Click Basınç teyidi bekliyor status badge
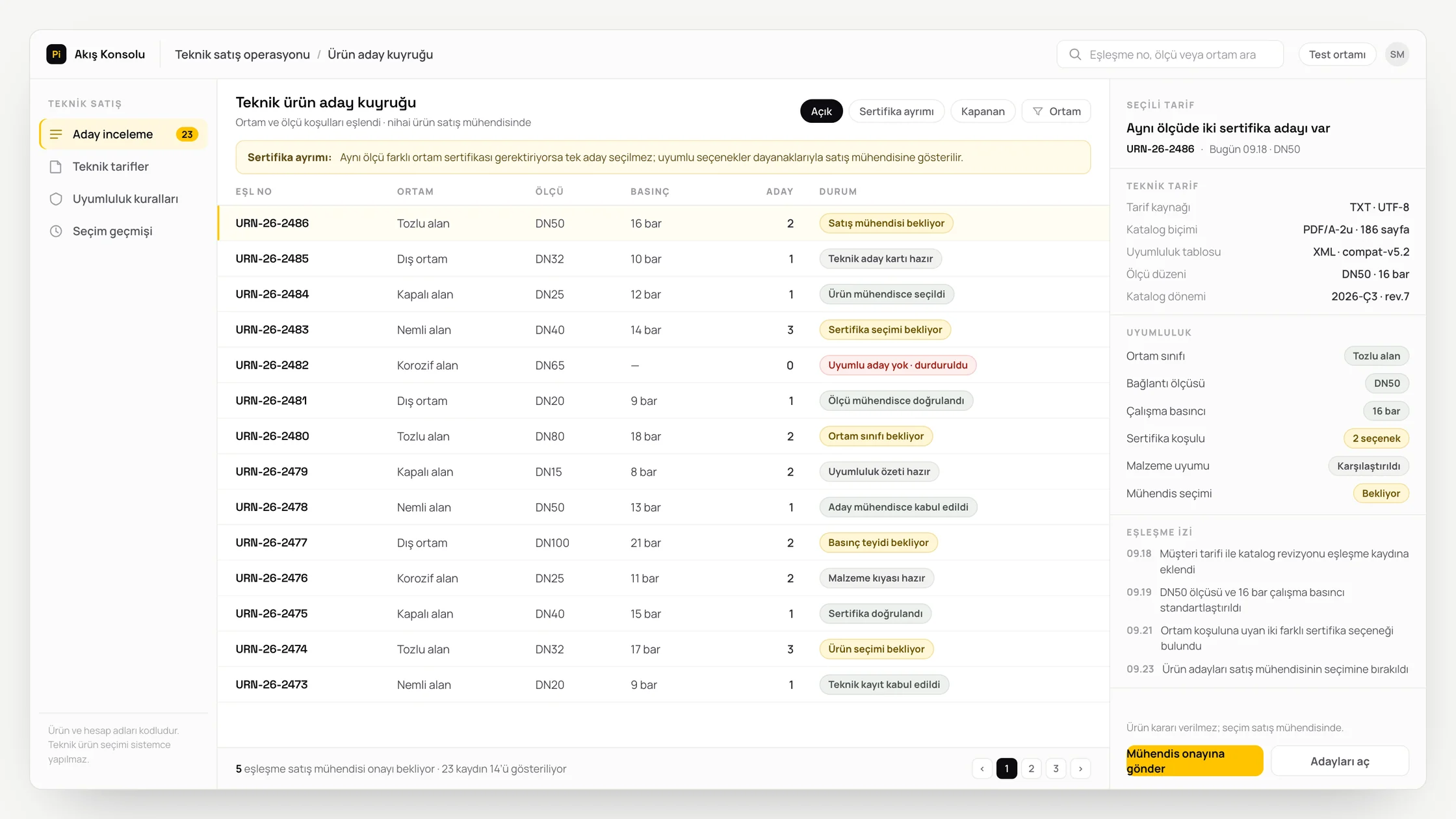This screenshot has height=819, width=1456. [x=878, y=543]
